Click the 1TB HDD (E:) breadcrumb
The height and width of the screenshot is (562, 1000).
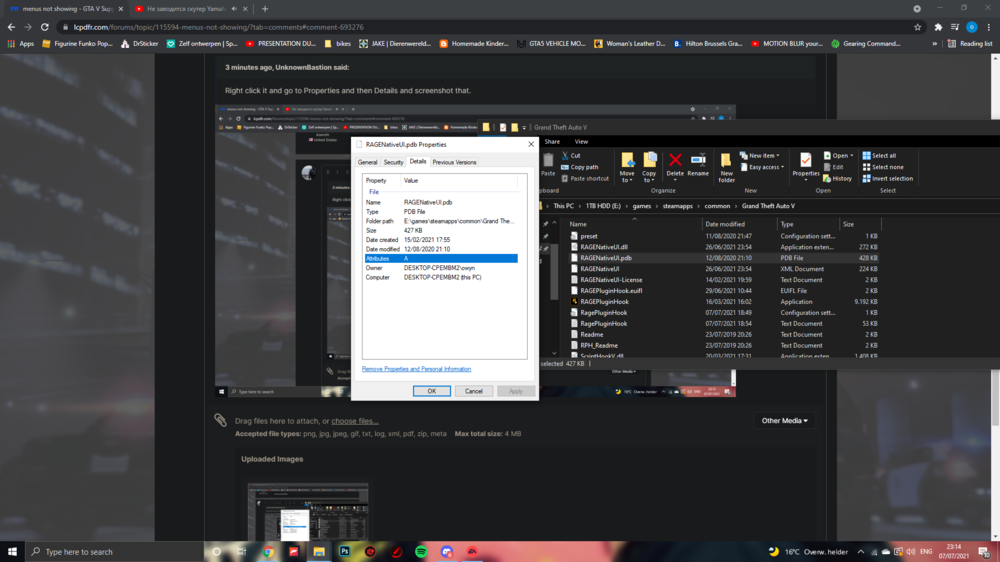click(603, 206)
